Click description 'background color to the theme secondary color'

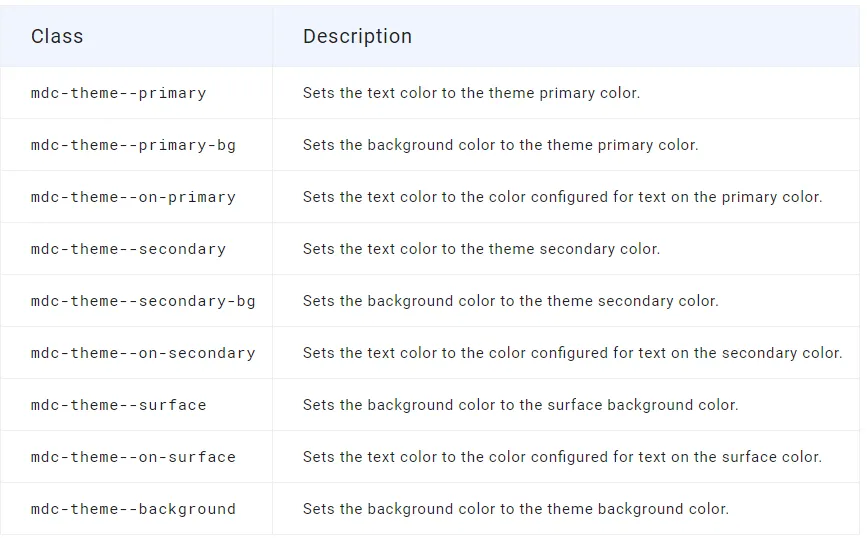510,301
